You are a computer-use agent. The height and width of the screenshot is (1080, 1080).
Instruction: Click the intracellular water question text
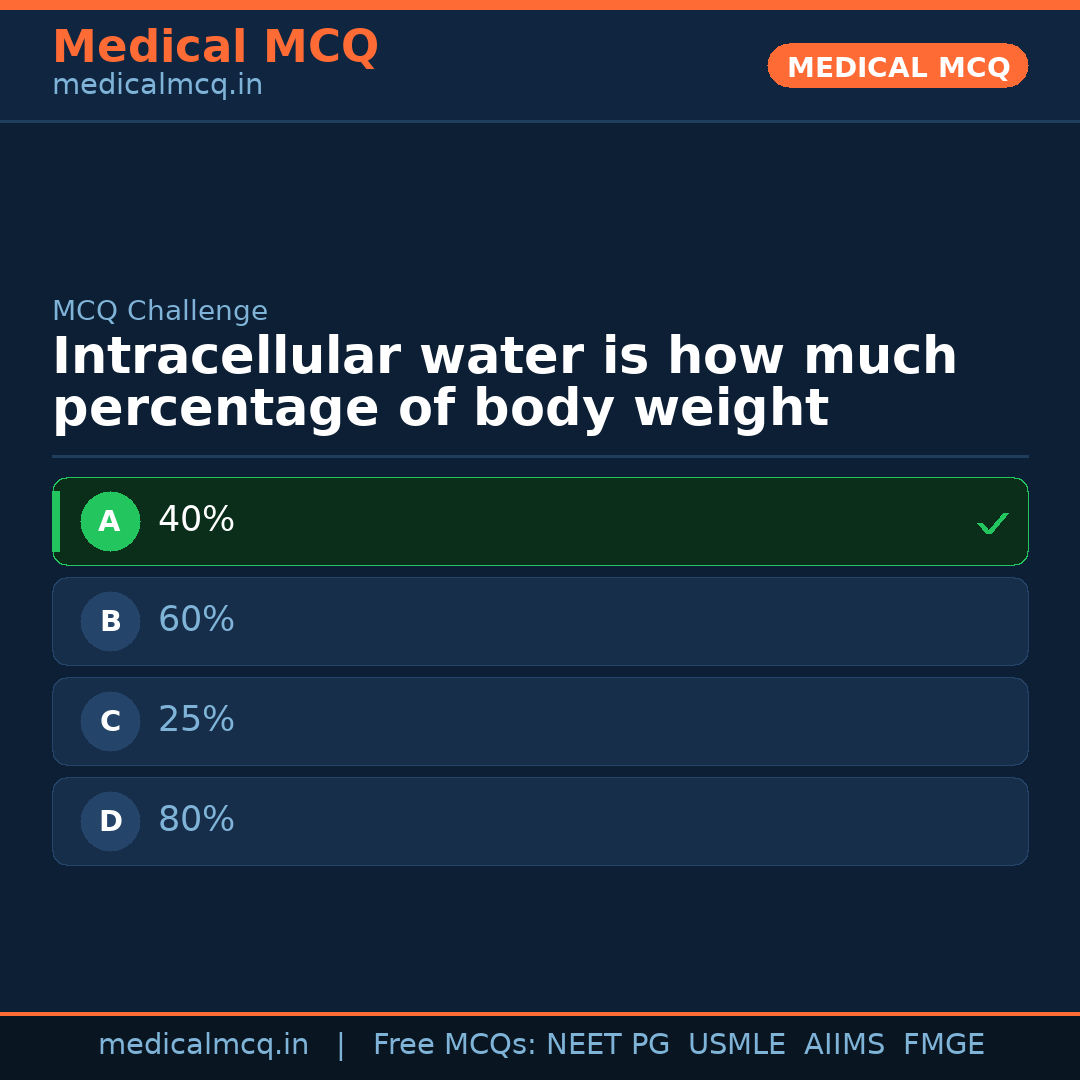click(504, 383)
